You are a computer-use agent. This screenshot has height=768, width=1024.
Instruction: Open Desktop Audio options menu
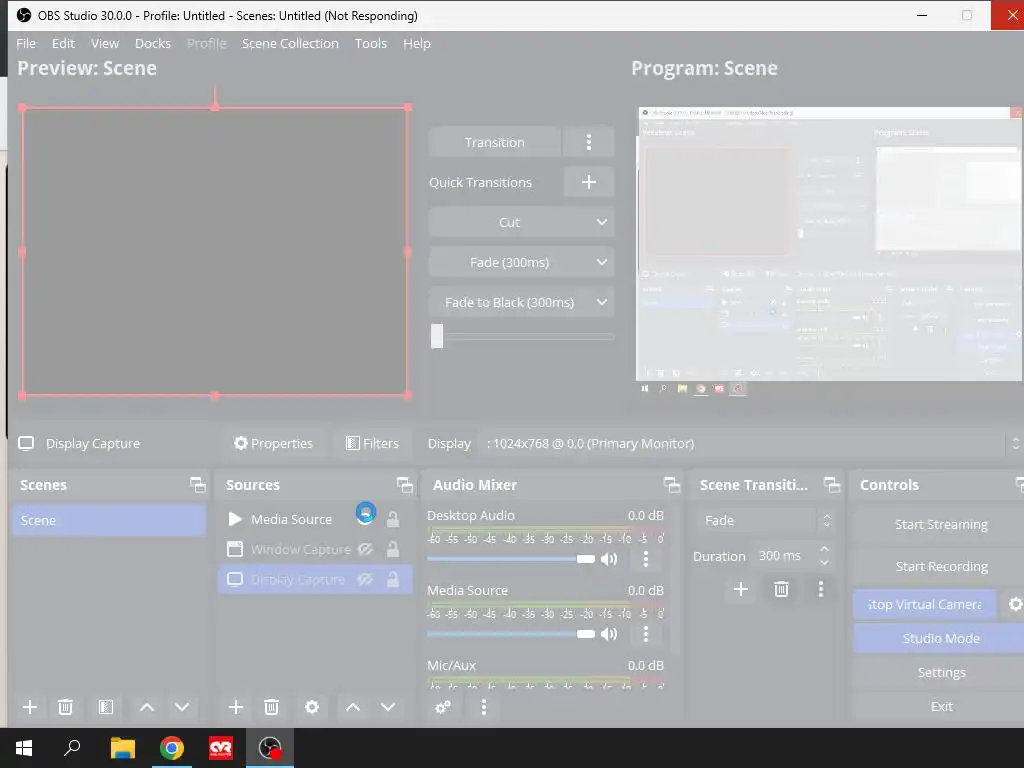click(x=646, y=559)
